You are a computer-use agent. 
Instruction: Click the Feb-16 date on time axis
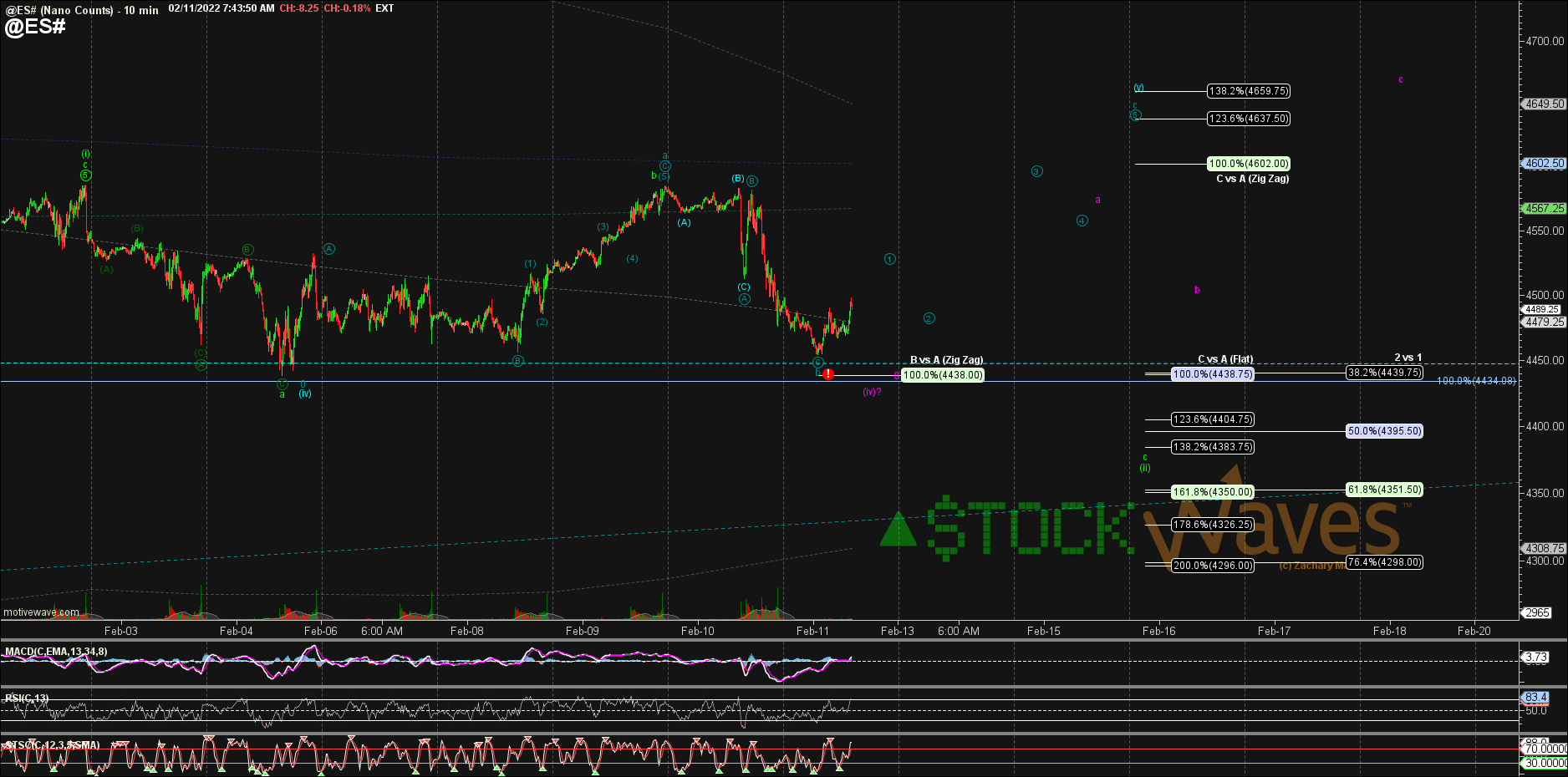(x=1158, y=631)
